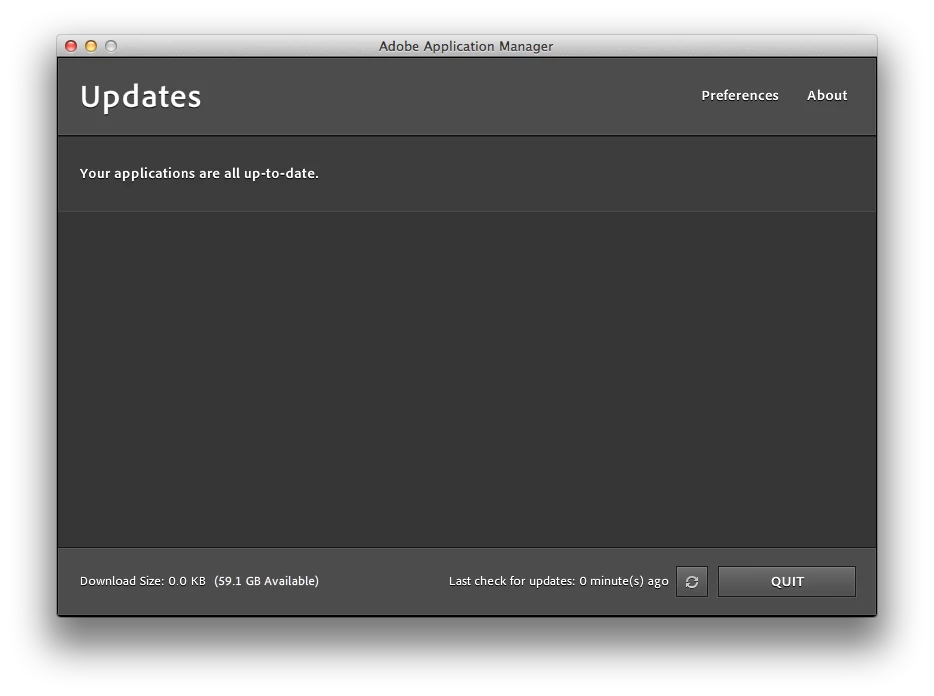Click 'Last check for updates' status text
Viewport: 934px width, 696px height.
[558, 581]
